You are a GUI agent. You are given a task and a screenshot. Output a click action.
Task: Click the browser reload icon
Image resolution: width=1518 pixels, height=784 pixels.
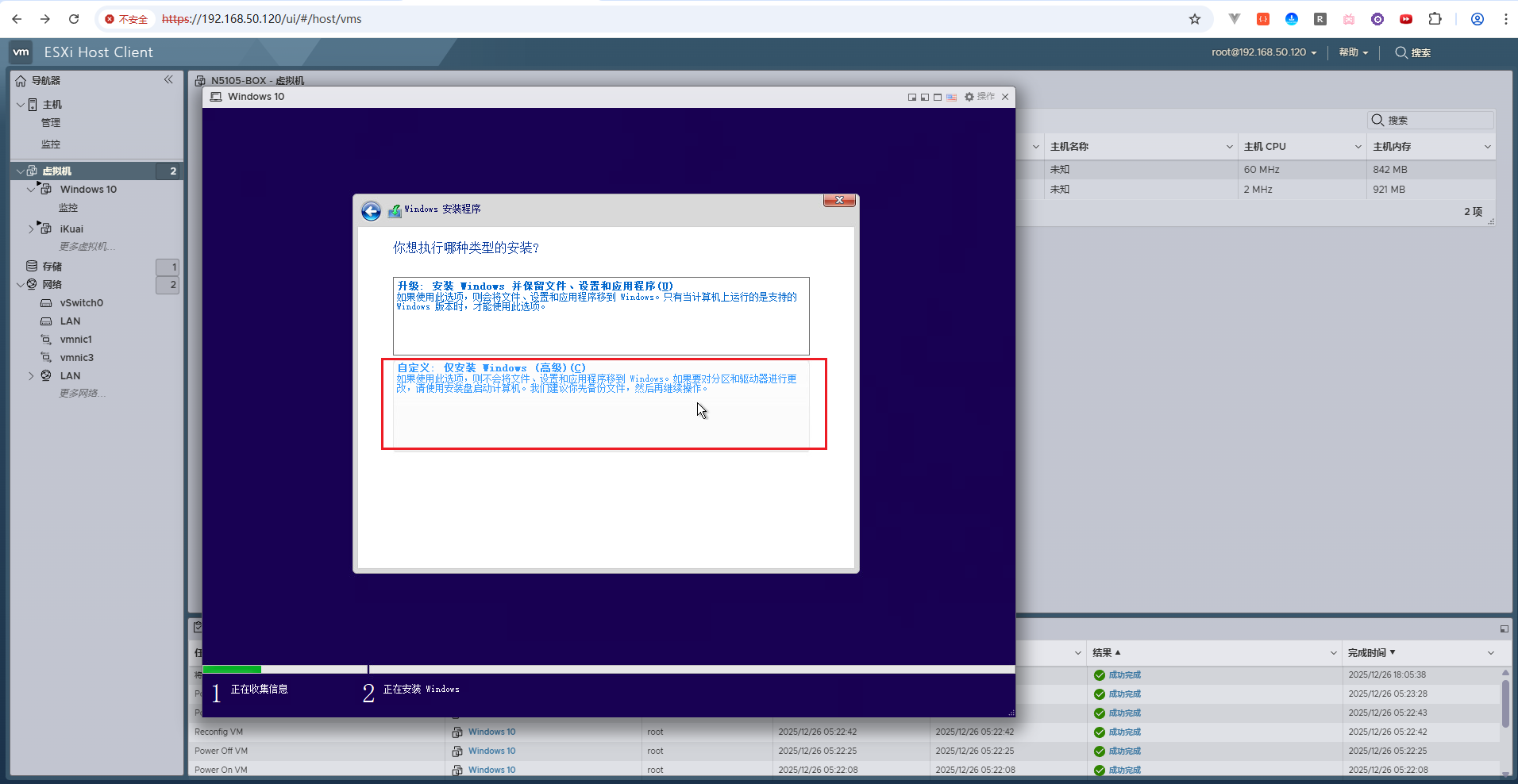point(74,19)
